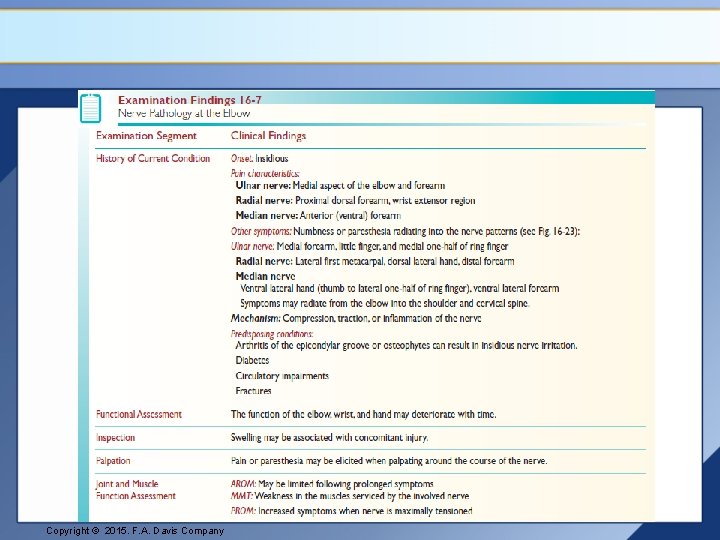Viewport: 720px width, 540px height.
Task: Select 'Joint and Muscle Function Assessment' row label
Action: click(x=135, y=489)
